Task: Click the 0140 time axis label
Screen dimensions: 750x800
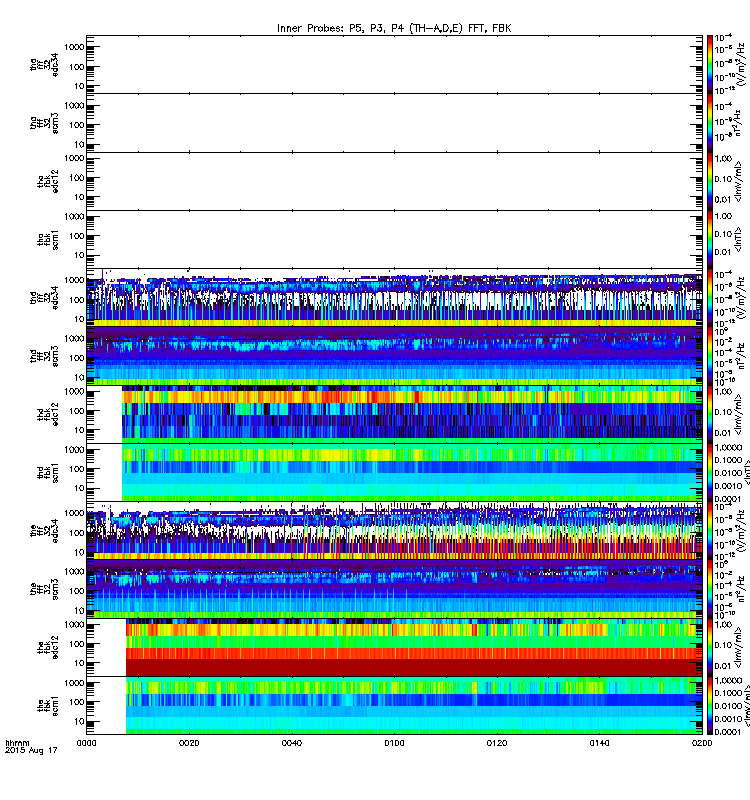Action: click(599, 743)
